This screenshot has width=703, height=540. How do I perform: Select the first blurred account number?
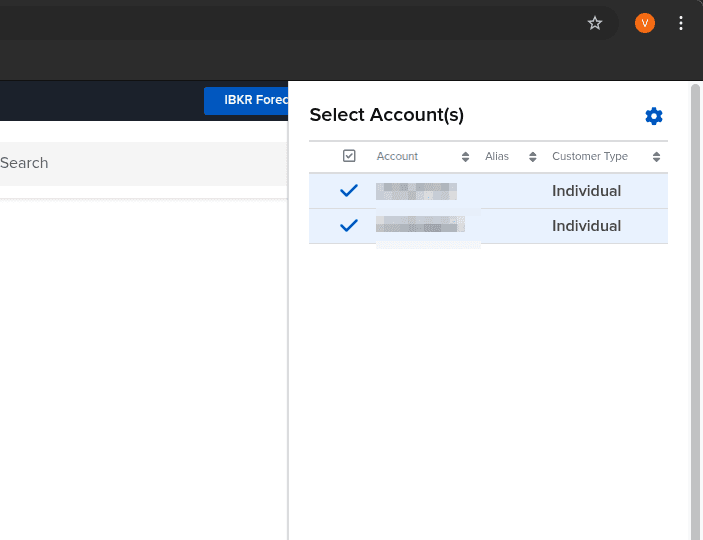click(x=417, y=191)
